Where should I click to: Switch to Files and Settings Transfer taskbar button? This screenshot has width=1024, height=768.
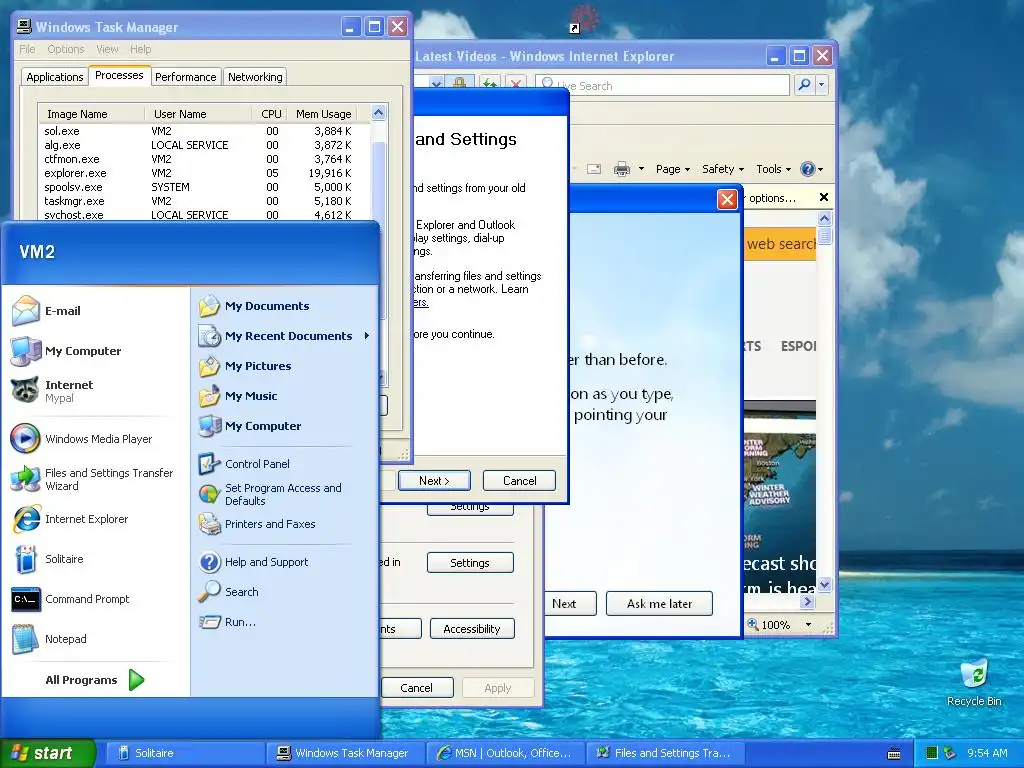667,754
